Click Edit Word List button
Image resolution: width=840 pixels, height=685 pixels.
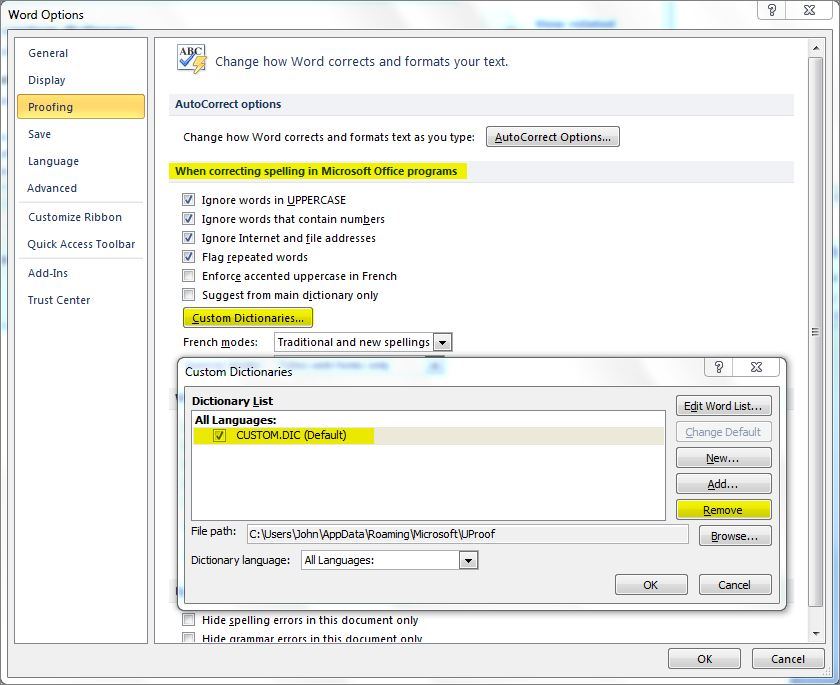pyautogui.click(x=723, y=406)
